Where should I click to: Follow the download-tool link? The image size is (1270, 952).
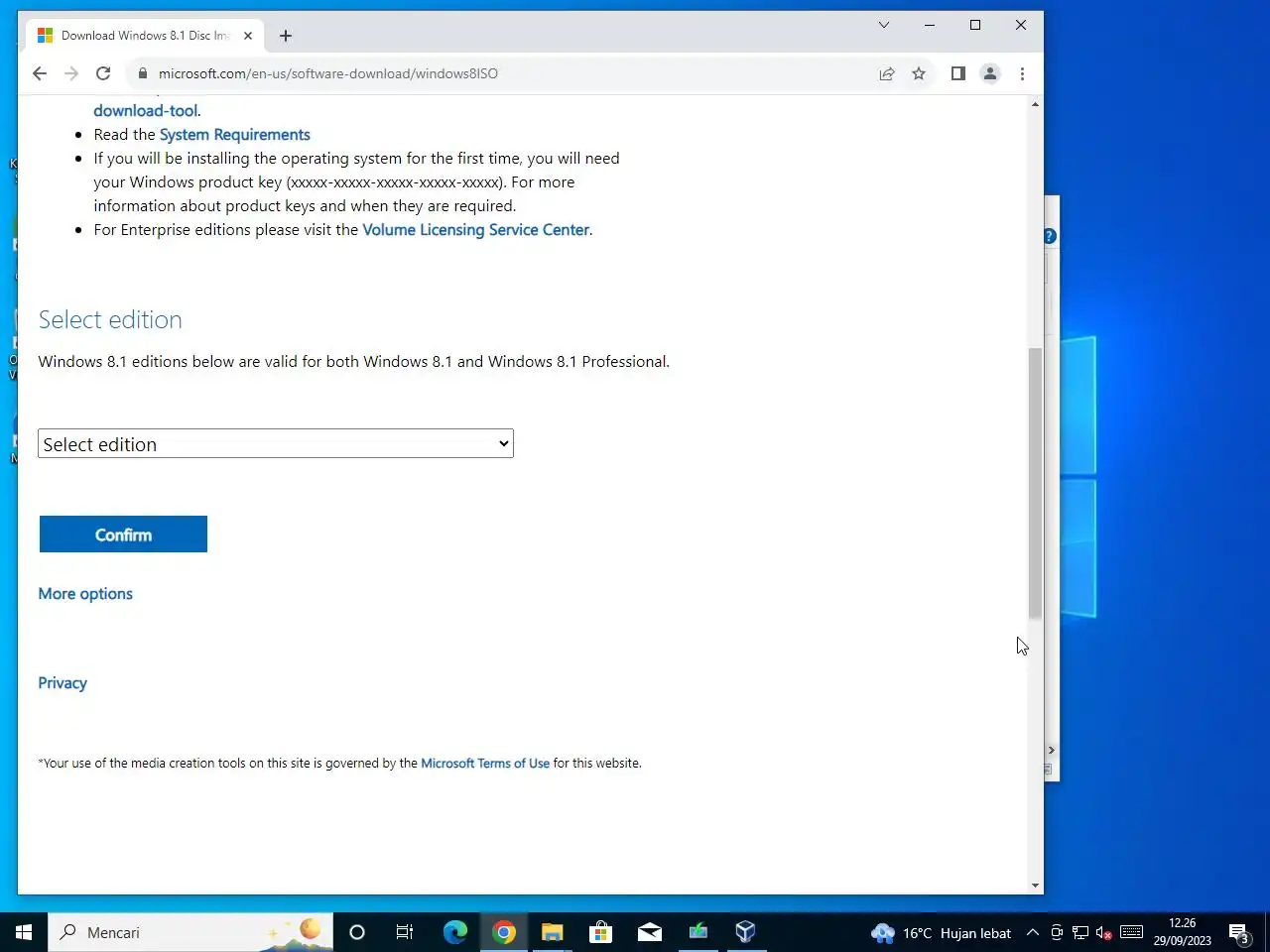tap(146, 111)
